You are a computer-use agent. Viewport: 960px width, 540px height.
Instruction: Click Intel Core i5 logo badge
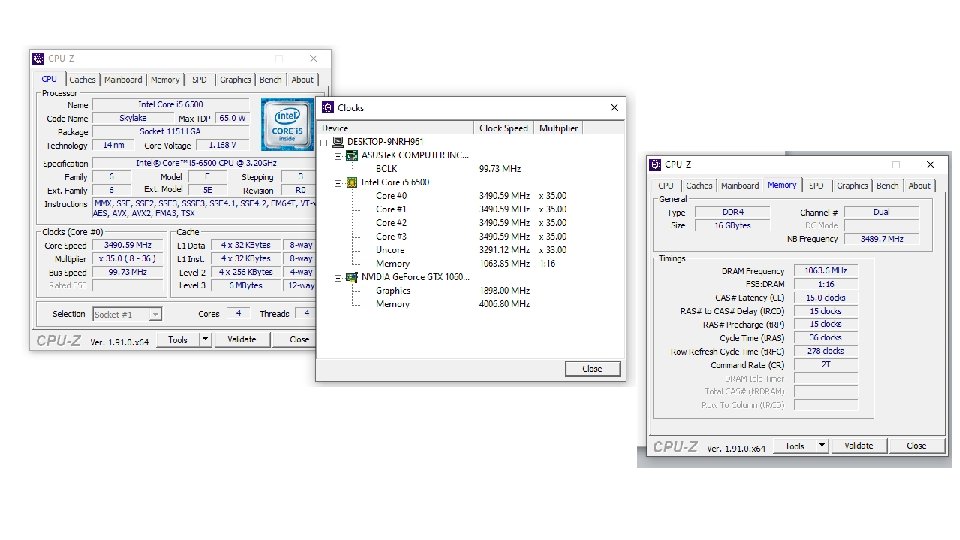click(287, 124)
